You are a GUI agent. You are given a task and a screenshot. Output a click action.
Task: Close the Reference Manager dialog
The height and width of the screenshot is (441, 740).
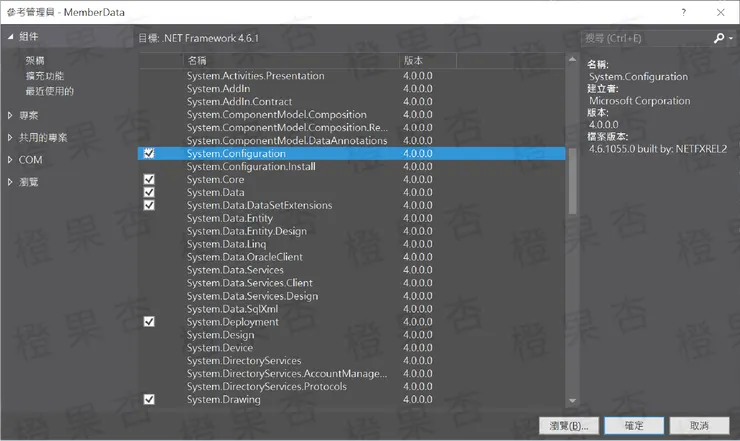click(x=721, y=12)
